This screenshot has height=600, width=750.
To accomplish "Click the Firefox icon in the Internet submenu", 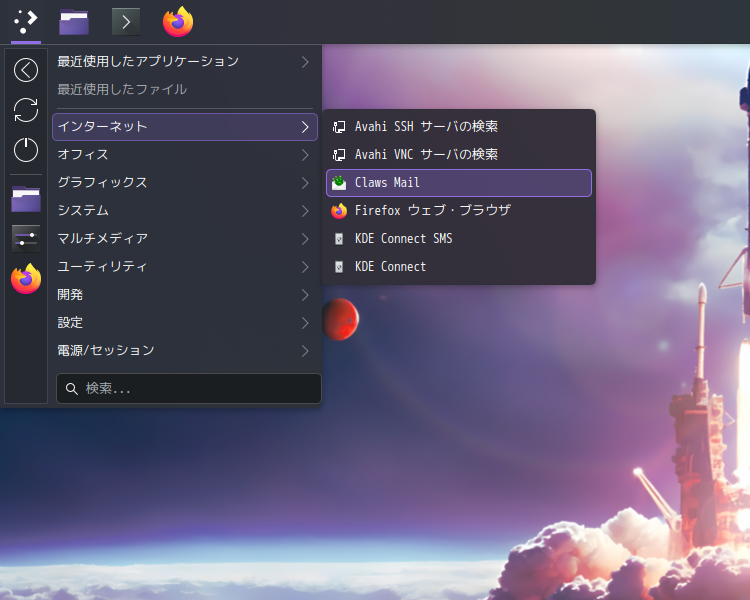I will tap(339, 211).
